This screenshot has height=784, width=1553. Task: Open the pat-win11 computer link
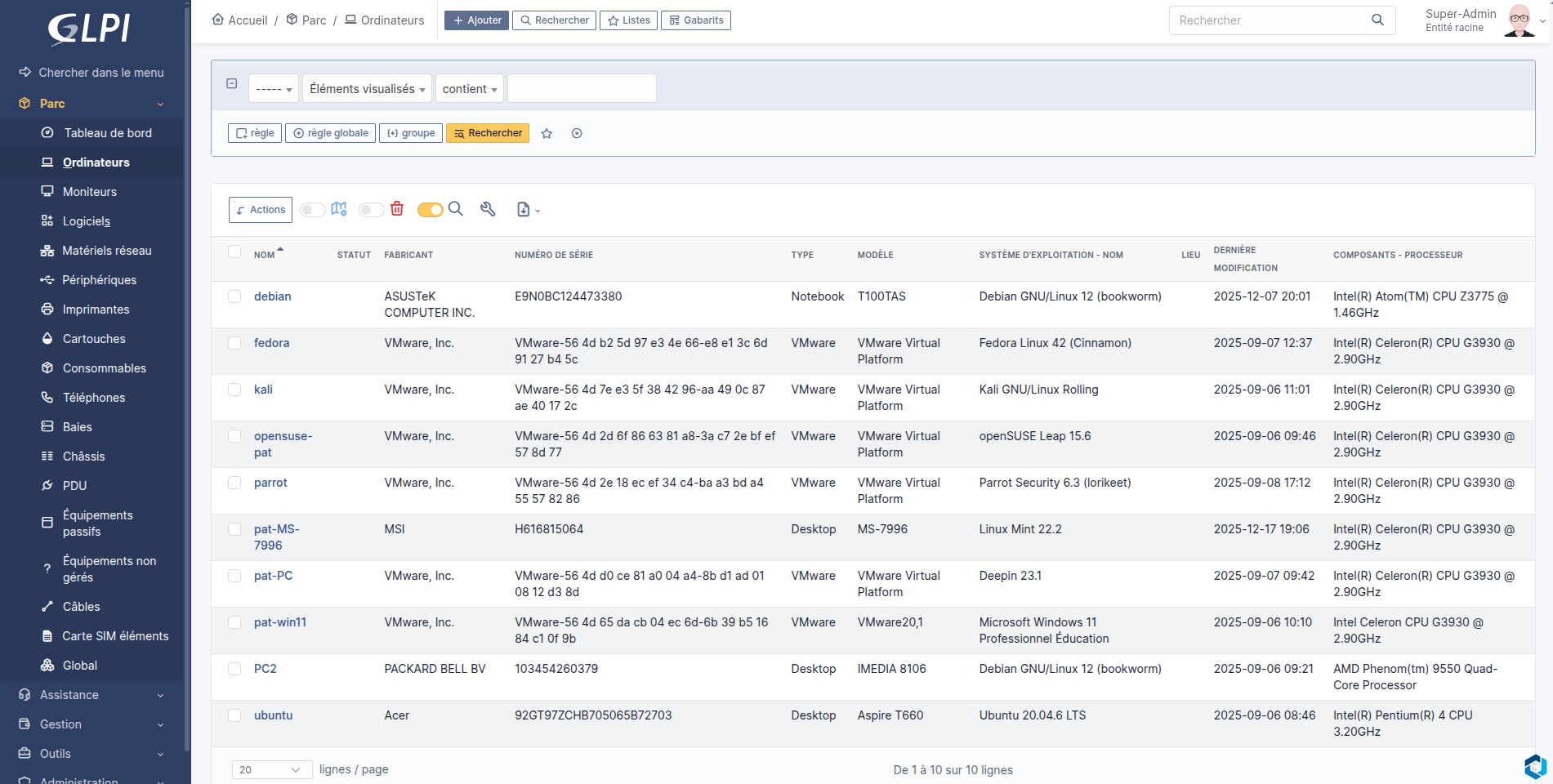[280, 622]
